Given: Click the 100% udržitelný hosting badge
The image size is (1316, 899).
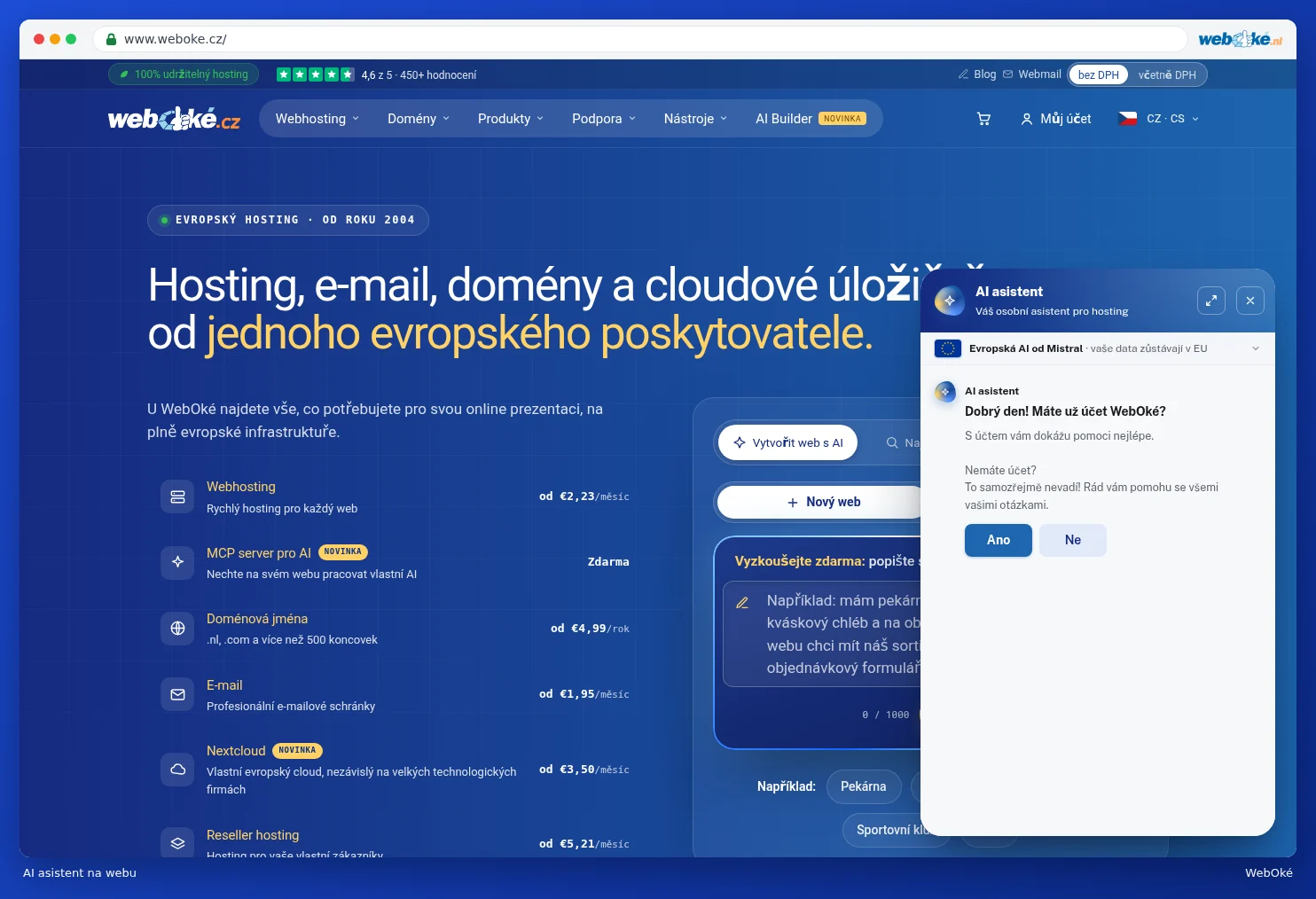Looking at the screenshot, I should 184,74.
